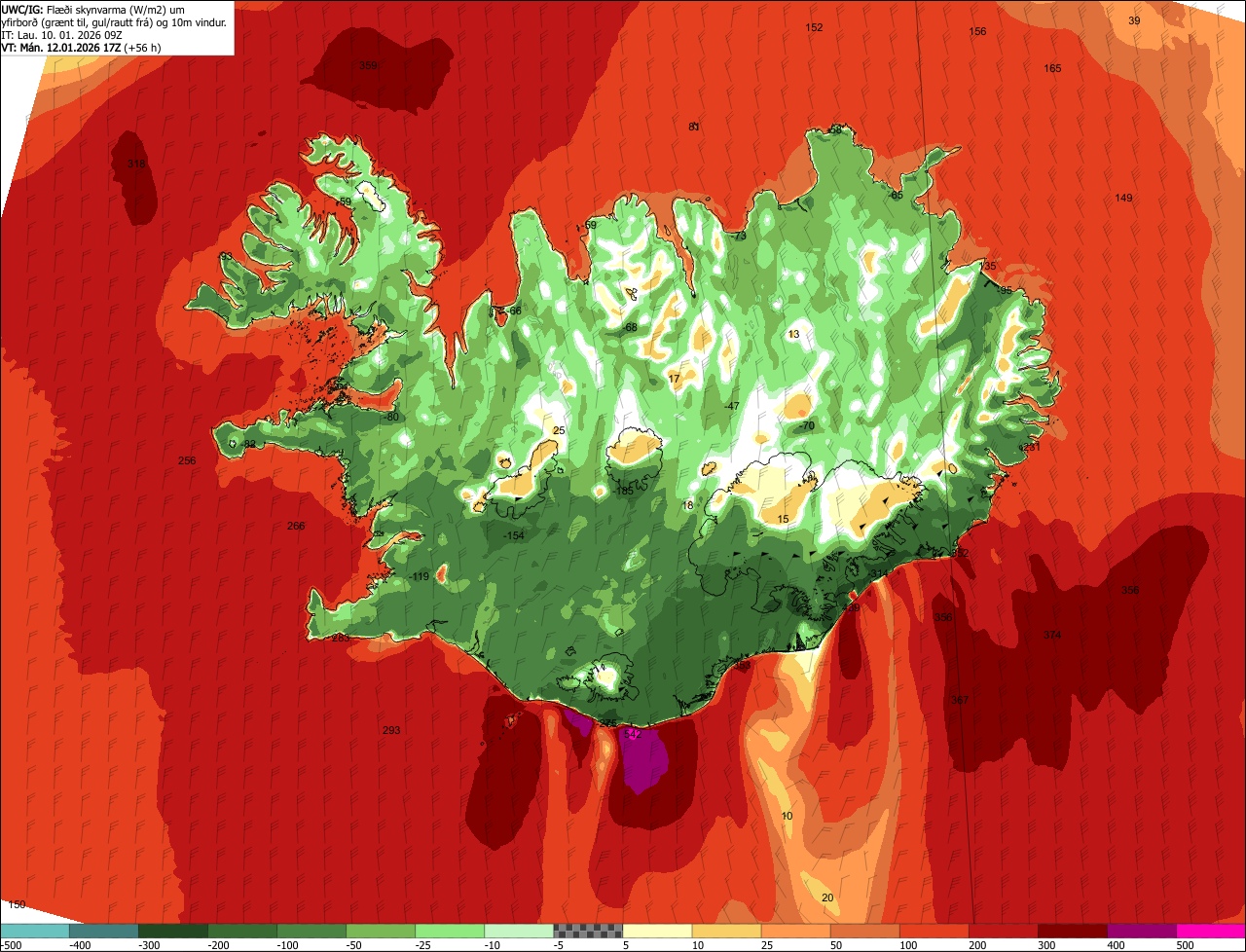Select the map value -73
The height and width of the screenshot is (952, 1246).
point(739,236)
